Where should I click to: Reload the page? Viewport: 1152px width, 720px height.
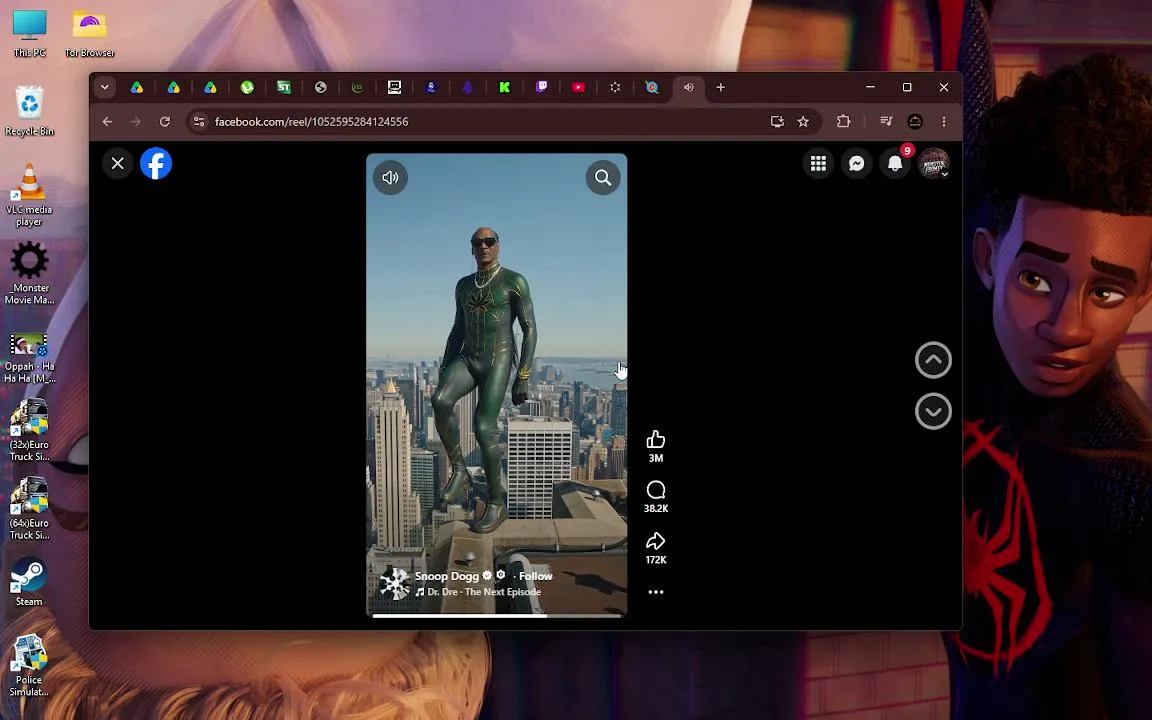(165, 121)
